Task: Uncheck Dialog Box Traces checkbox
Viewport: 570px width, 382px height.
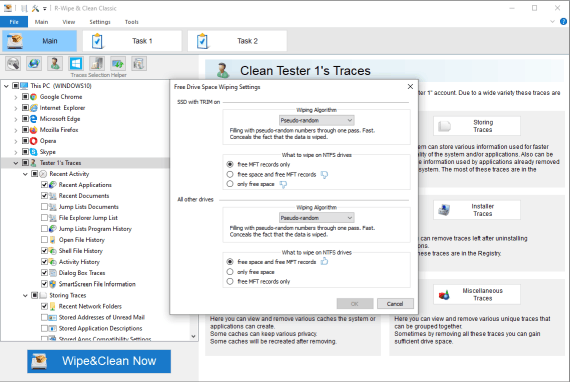Action: (x=44, y=273)
